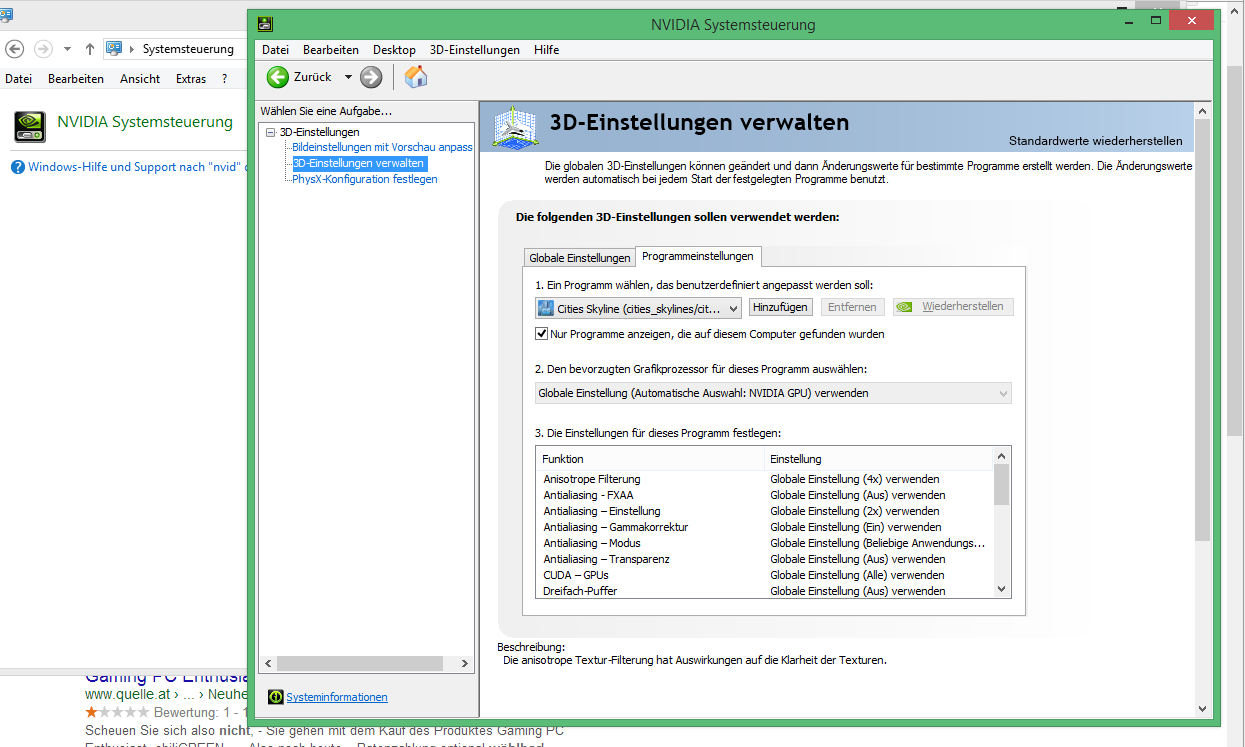This screenshot has width=1245, height=747.
Task: Click help icon beside Windows-Hilfe link
Action: click(18, 167)
